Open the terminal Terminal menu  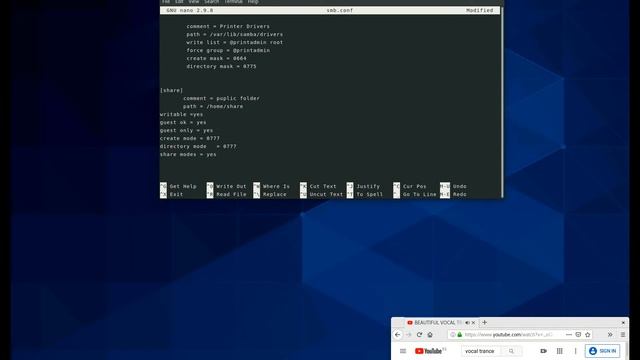pyautogui.click(x=234, y=2)
